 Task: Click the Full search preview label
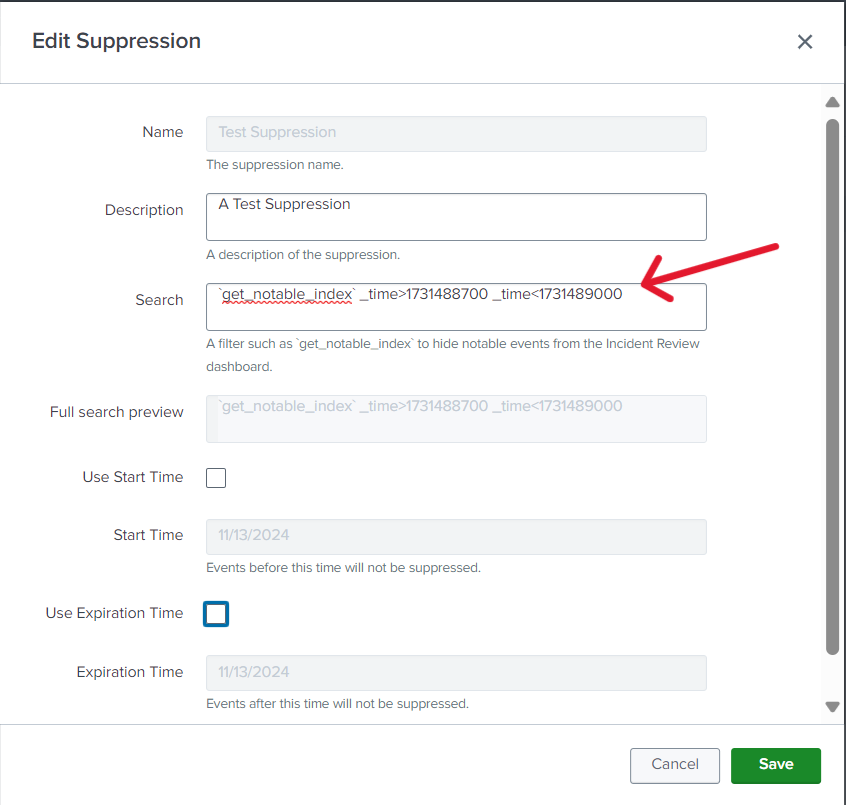[117, 413]
